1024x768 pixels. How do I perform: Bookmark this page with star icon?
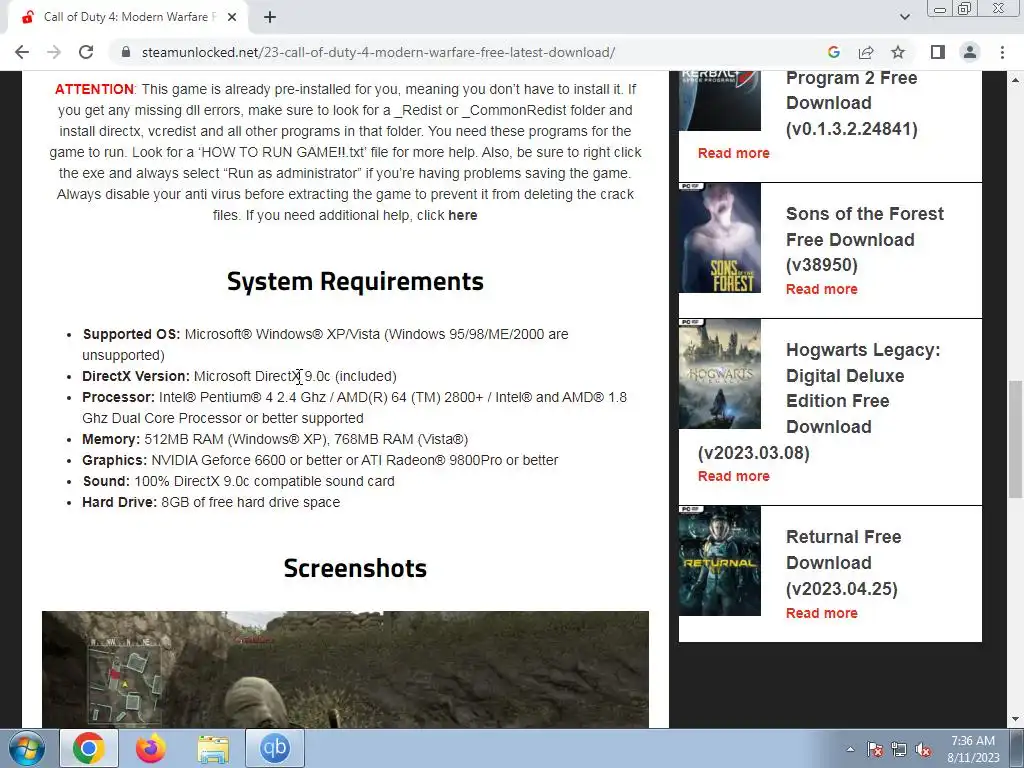(898, 52)
